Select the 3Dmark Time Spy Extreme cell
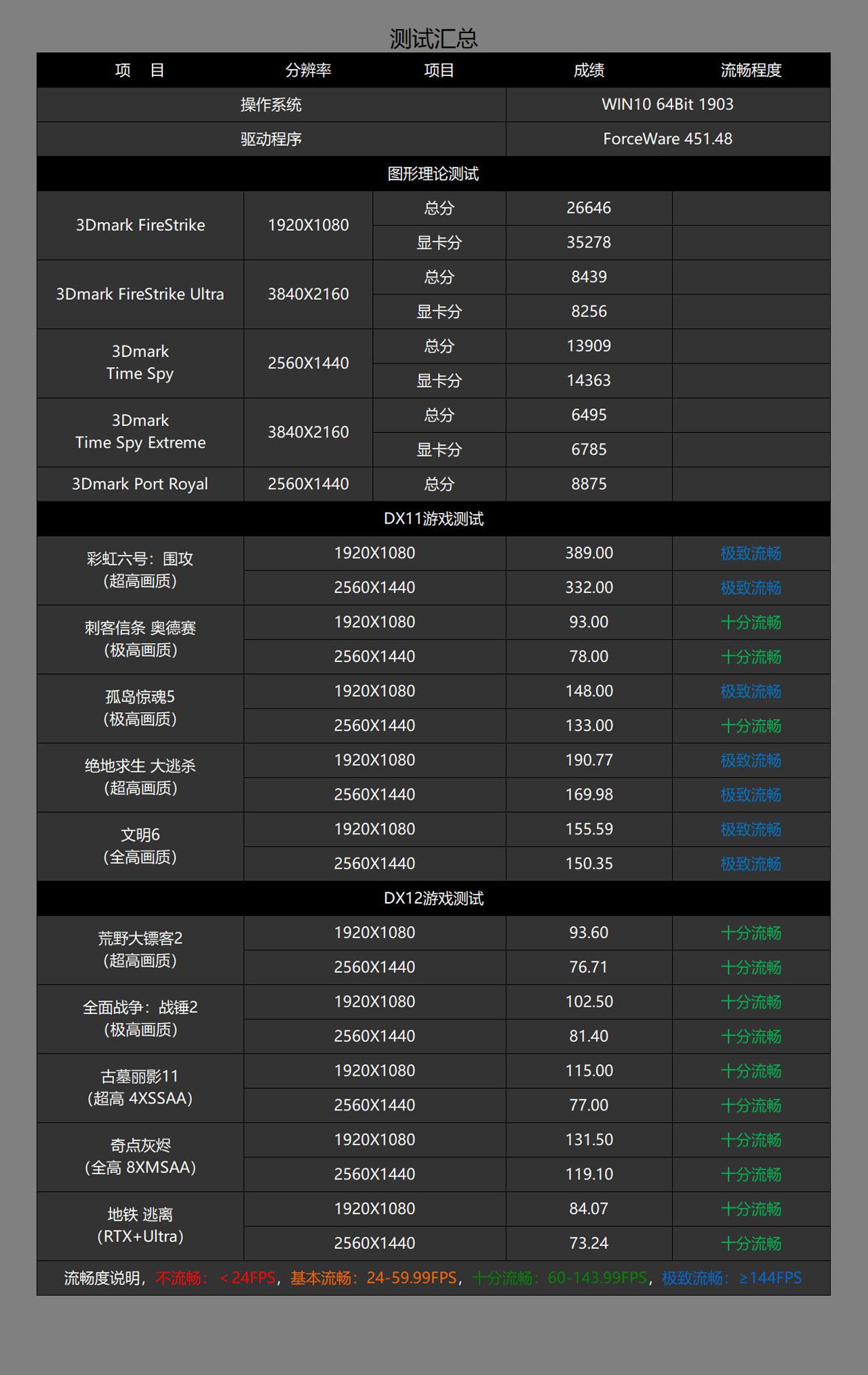 [140, 432]
